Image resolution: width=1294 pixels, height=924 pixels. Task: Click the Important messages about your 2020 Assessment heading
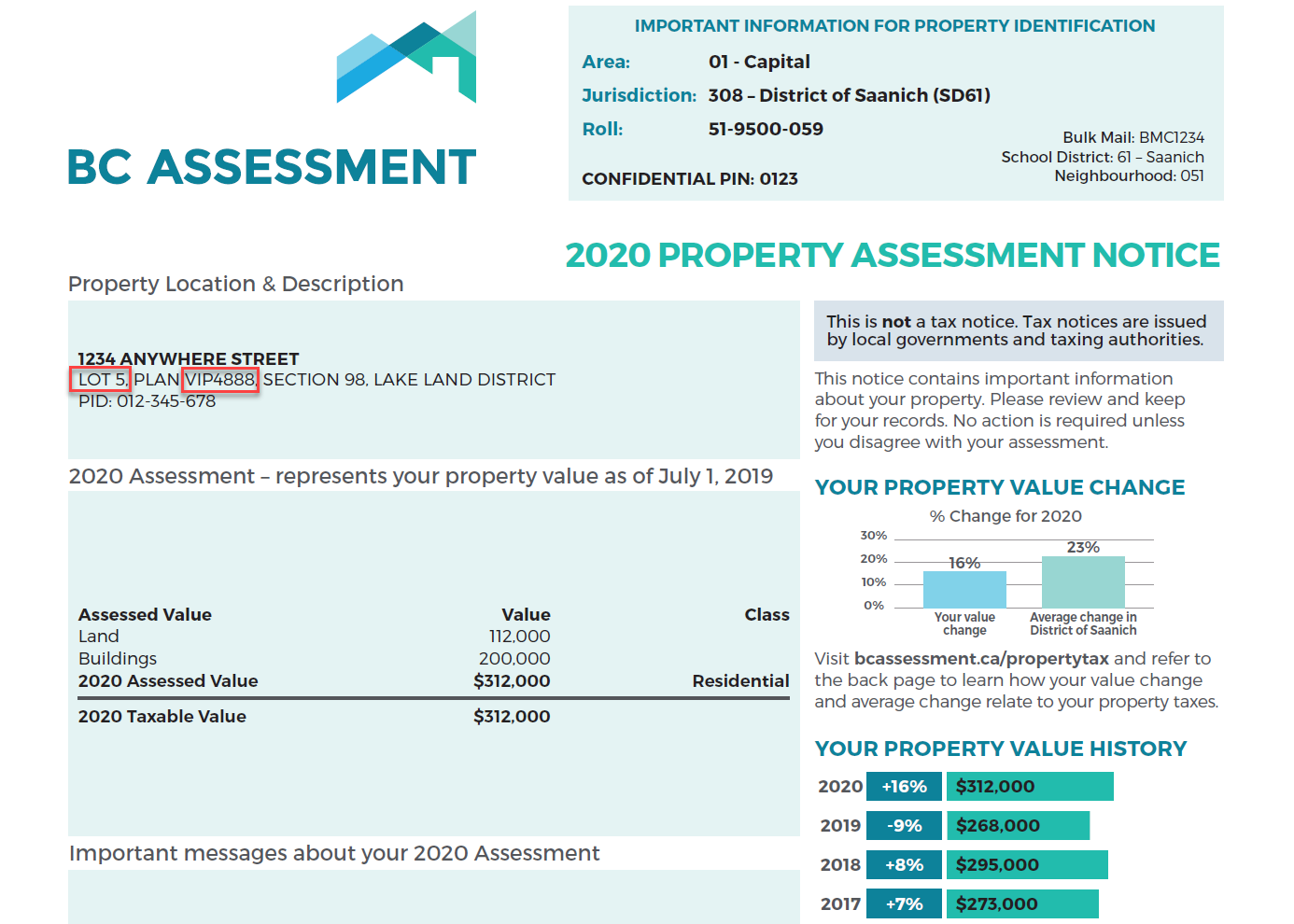coord(334,853)
